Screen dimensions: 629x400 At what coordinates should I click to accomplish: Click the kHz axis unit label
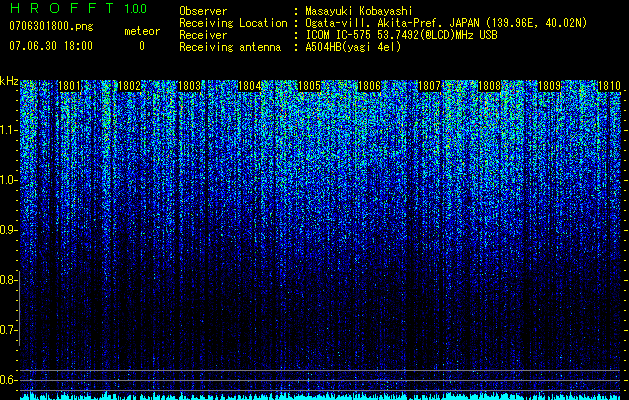pyautogui.click(x=9, y=81)
